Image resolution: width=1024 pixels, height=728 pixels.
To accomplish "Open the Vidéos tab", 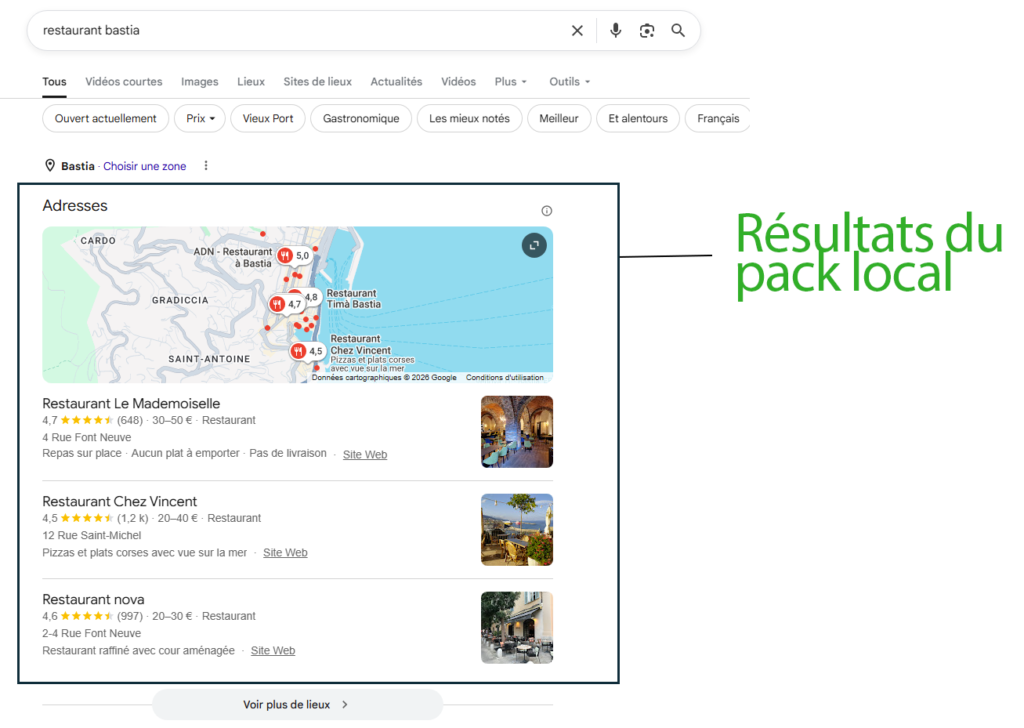I will pos(458,82).
